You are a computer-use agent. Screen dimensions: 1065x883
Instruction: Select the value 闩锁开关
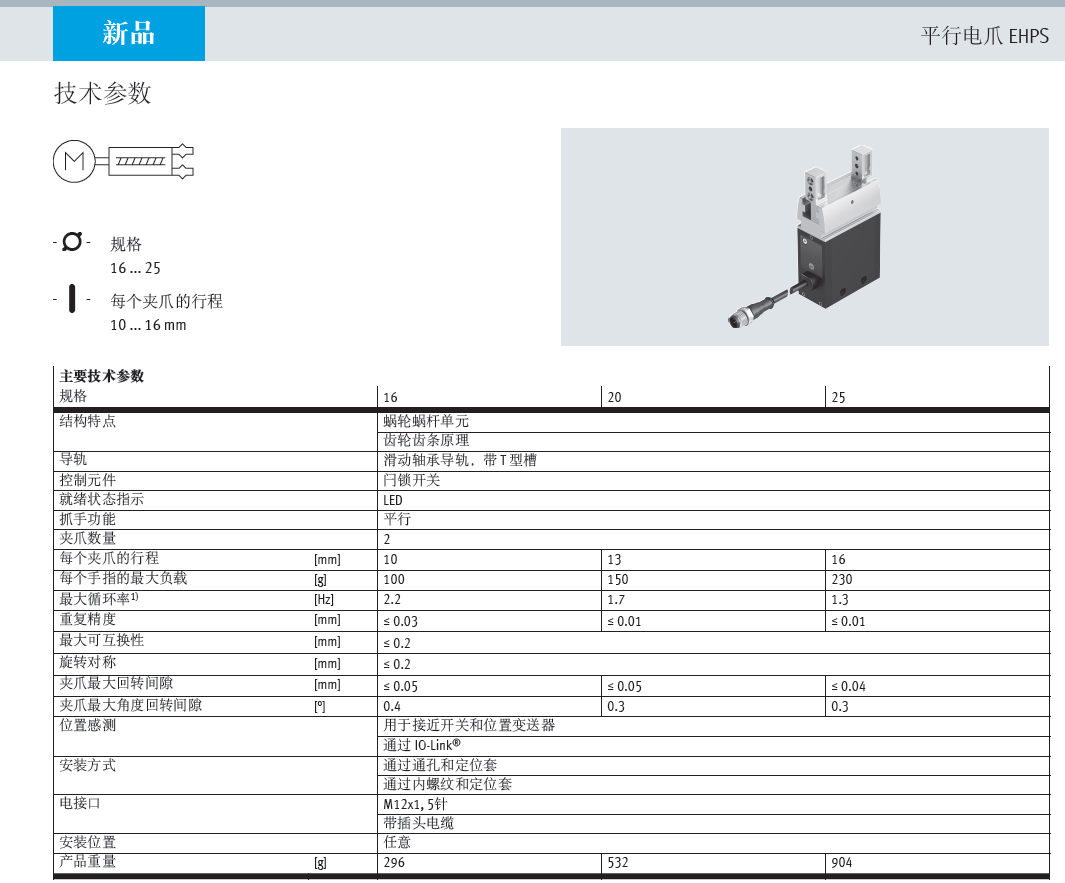tap(412, 480)
